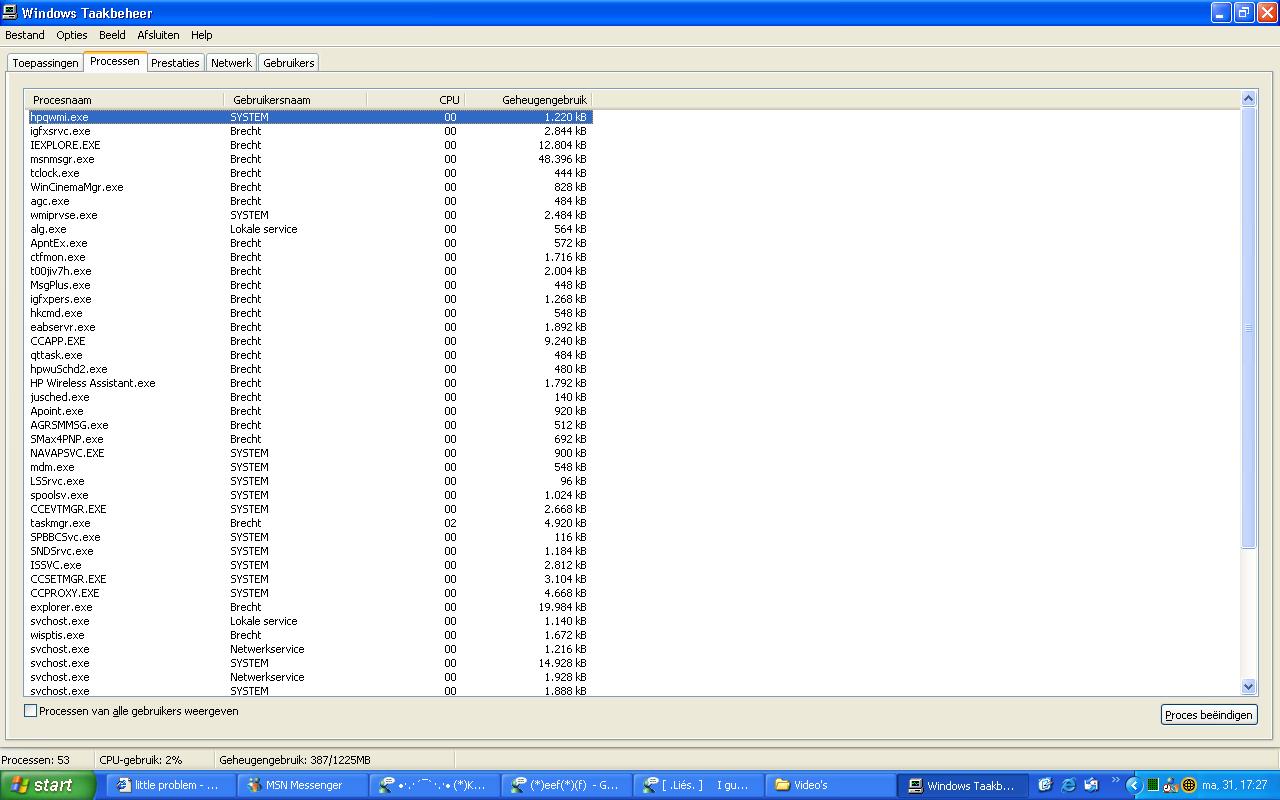Expand quick launch overflow chevron
1280x800 pixels.
tap(1115, 782)
